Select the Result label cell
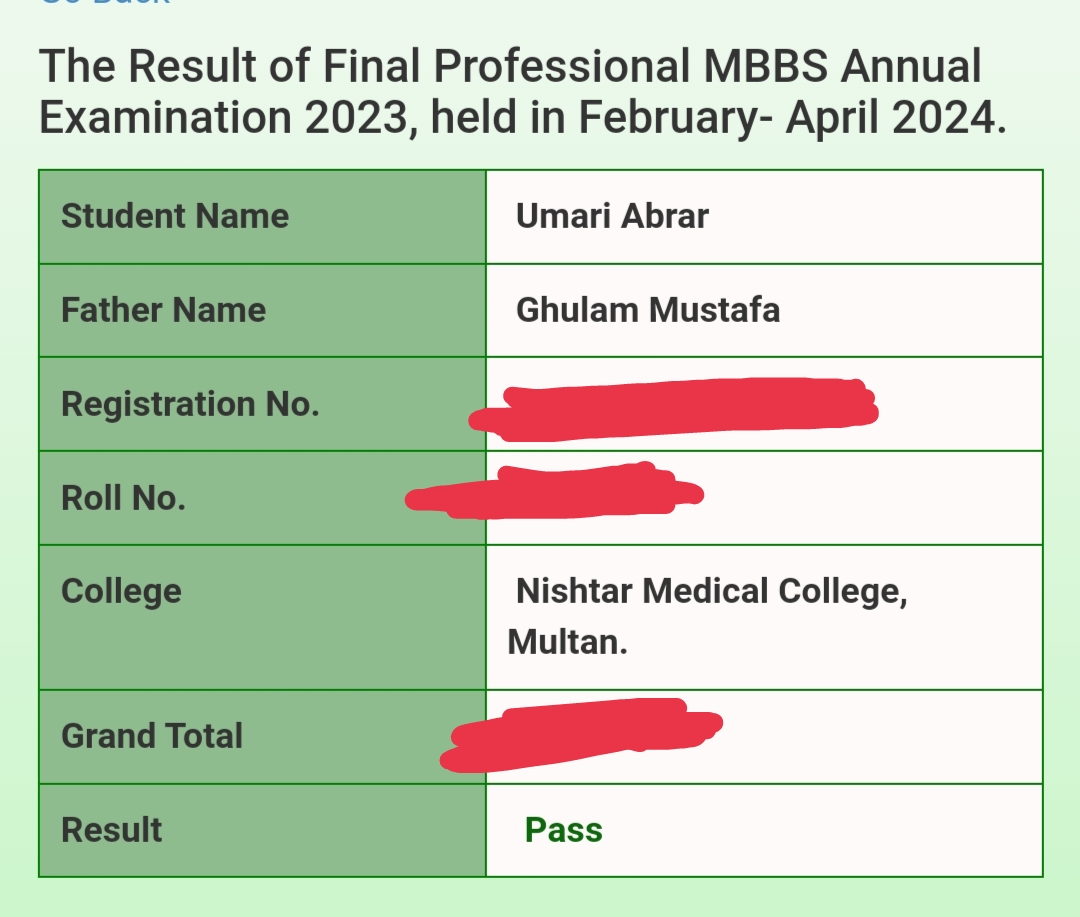Image resolution: width=1080 pixels, height=917 pixels. click(x=262, y=830)
